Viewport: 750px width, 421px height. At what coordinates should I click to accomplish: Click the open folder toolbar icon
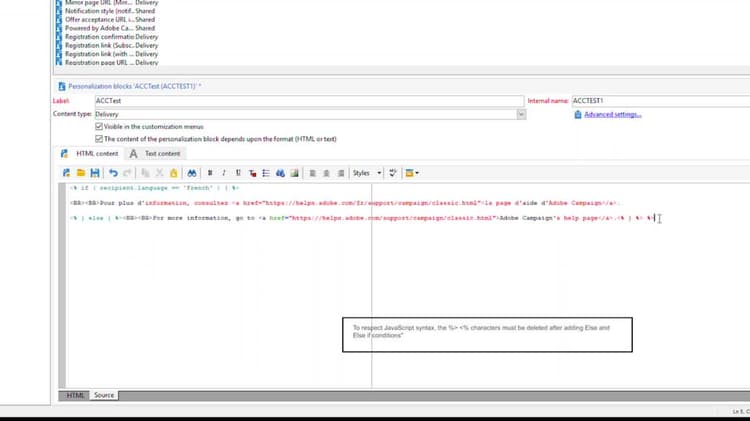(80, 173)
